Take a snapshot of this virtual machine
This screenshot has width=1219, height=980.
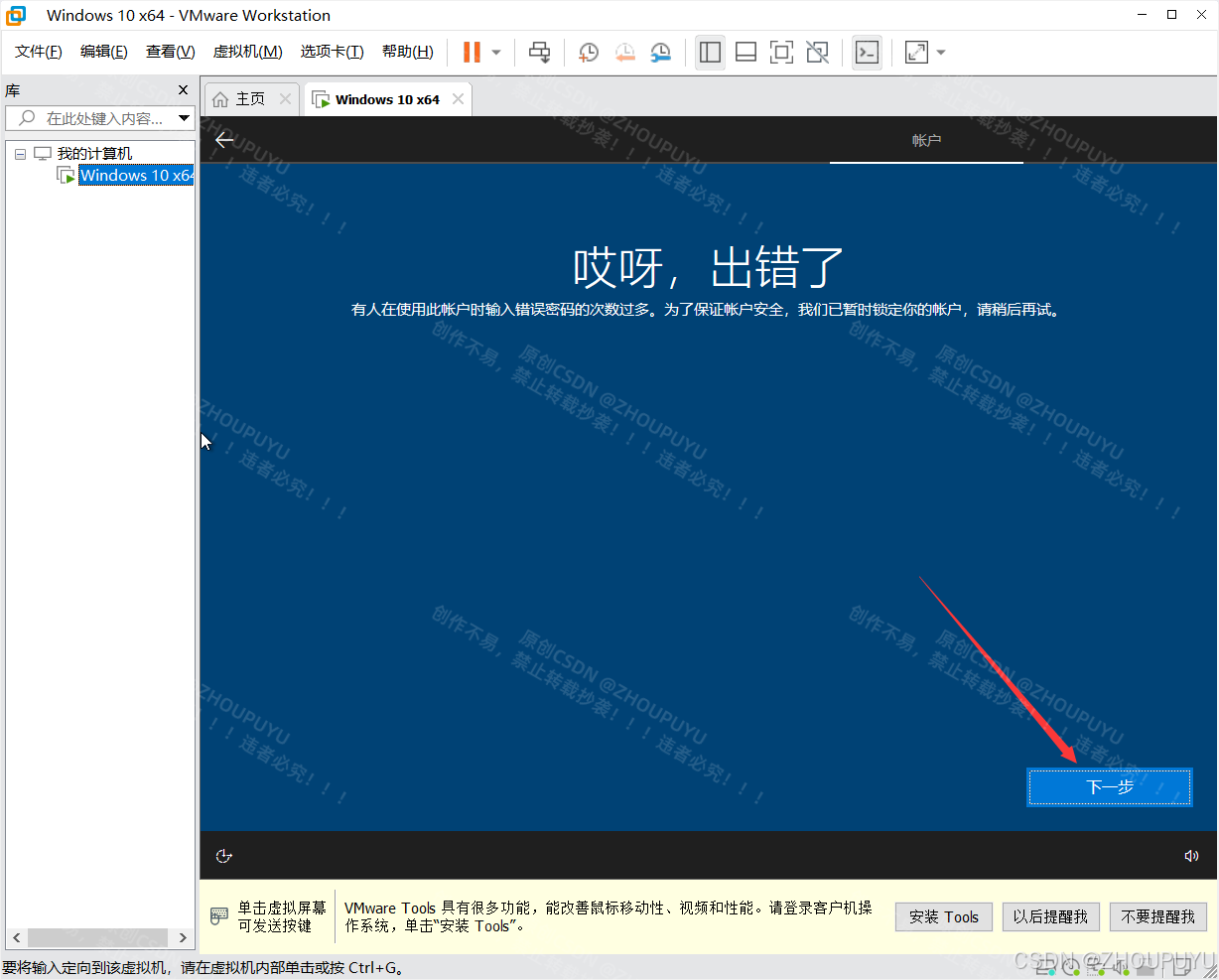(x=589, y=53)
